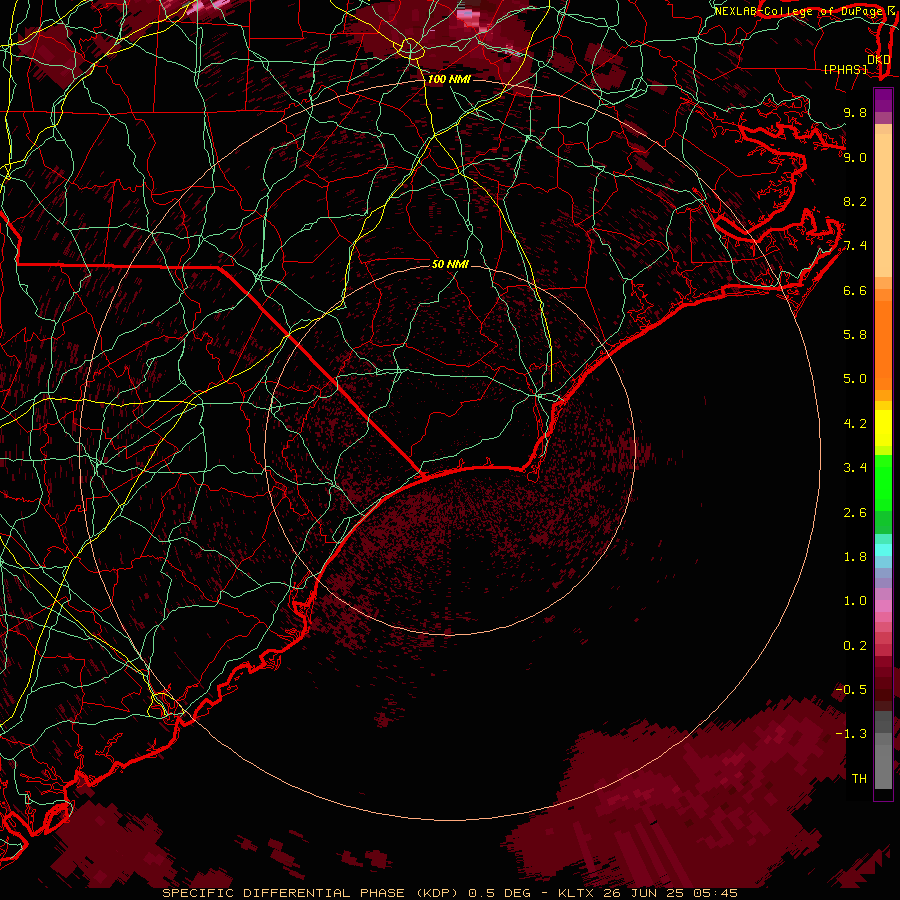Pick the bright green band on color scale
The image size is (900, 900).
point(883,483)
